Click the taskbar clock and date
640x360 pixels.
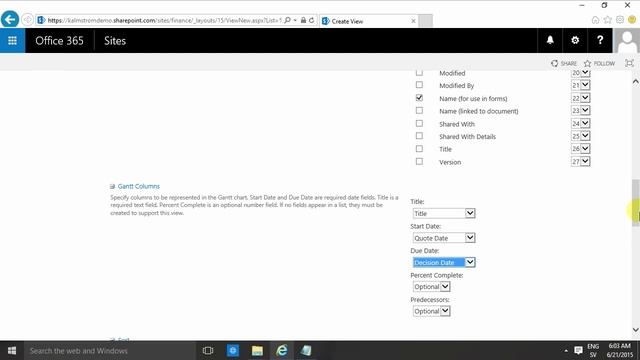[619, 351]
